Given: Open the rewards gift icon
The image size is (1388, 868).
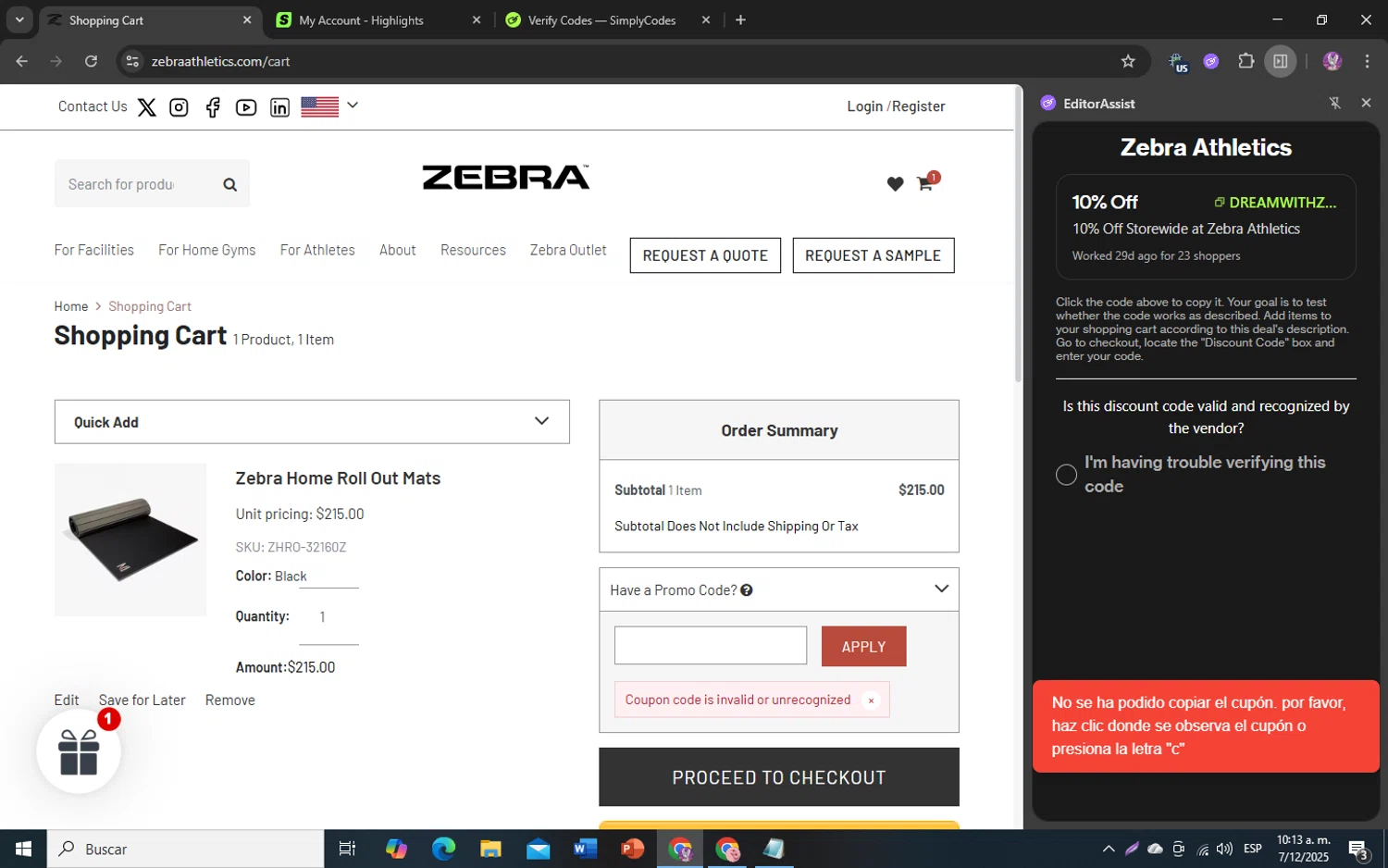Looking at the screenshot, I should 79,751.
